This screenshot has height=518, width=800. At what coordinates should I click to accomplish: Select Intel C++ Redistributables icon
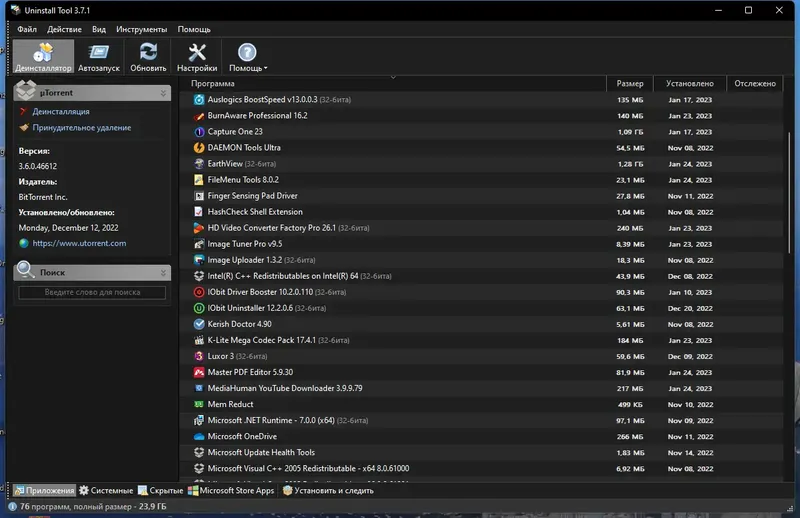point(199,276)
